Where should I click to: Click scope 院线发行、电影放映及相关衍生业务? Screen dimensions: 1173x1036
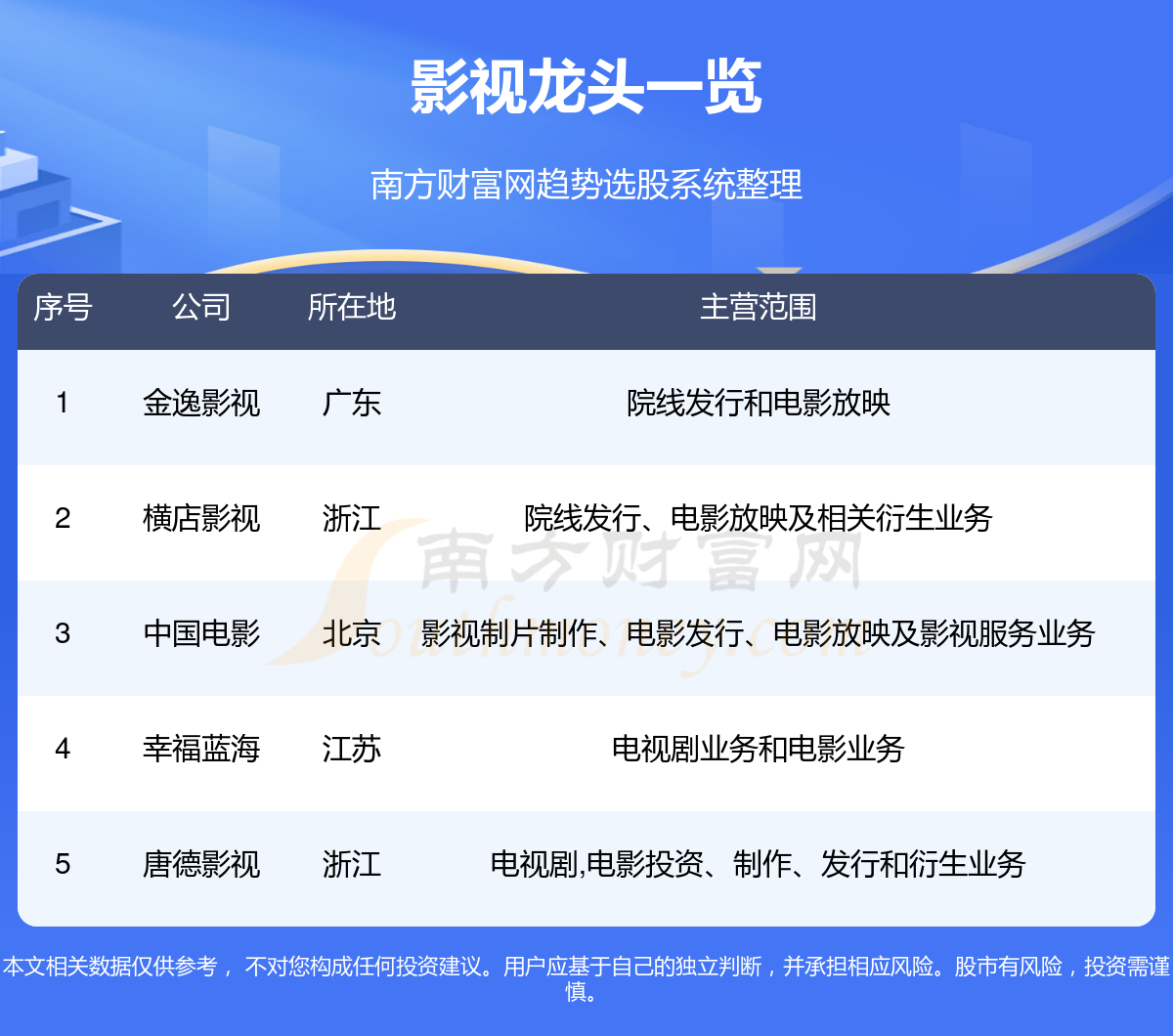[x=759, y=518]
